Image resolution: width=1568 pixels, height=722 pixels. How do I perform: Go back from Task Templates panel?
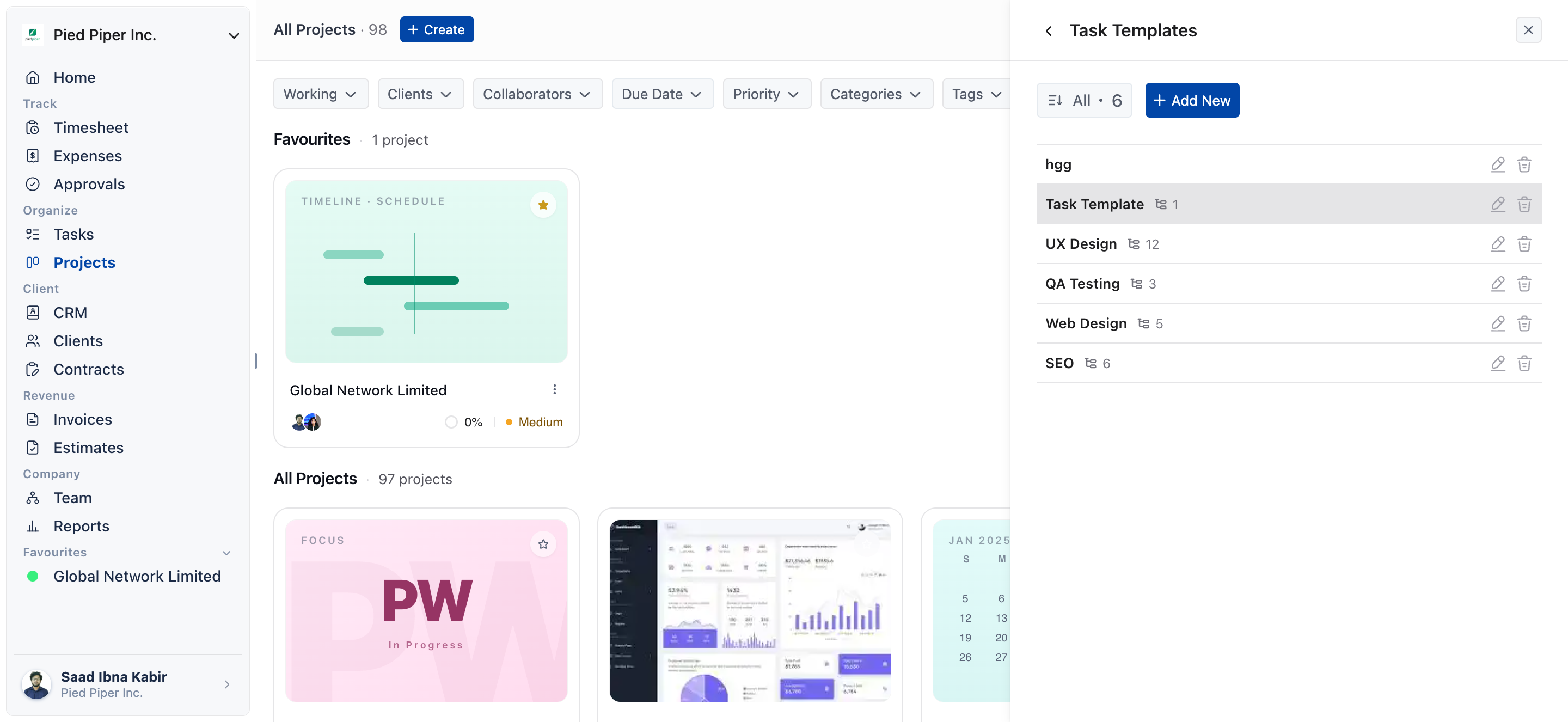[x=1048, y=30]
